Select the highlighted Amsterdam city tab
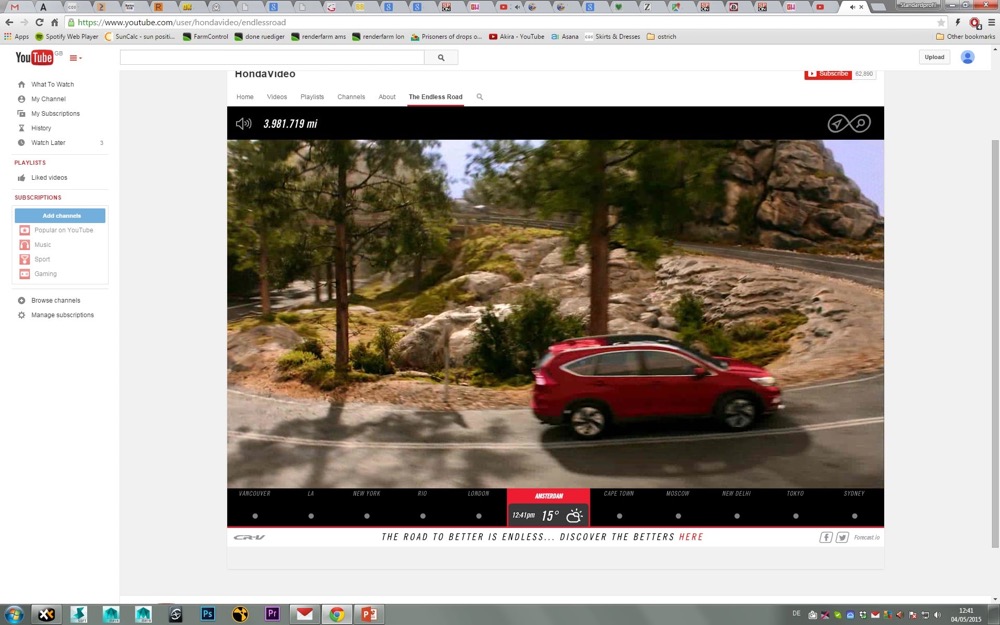The width and height of the screenshot is (1000, 625). (548, 508)
